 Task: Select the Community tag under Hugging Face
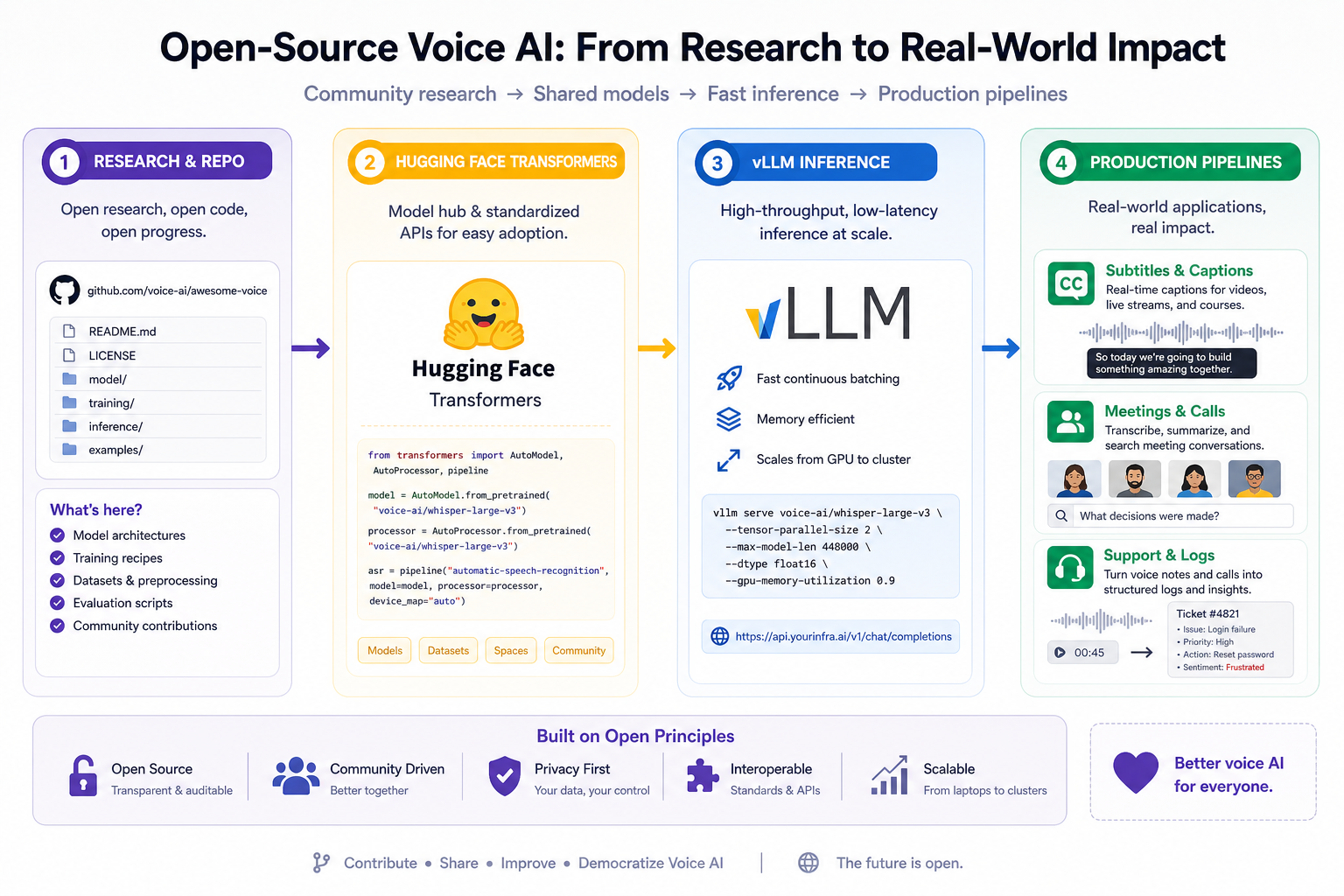click(578, 650)
